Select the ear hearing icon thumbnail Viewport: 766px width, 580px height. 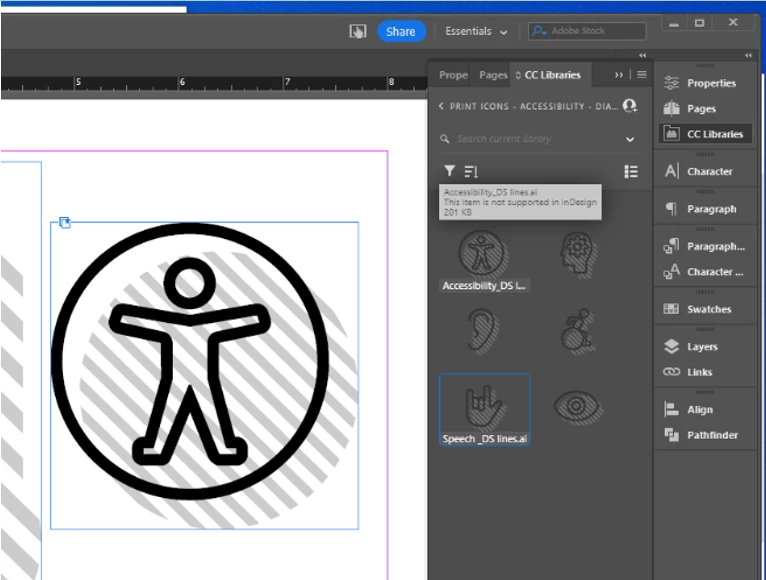click(482, 331)
